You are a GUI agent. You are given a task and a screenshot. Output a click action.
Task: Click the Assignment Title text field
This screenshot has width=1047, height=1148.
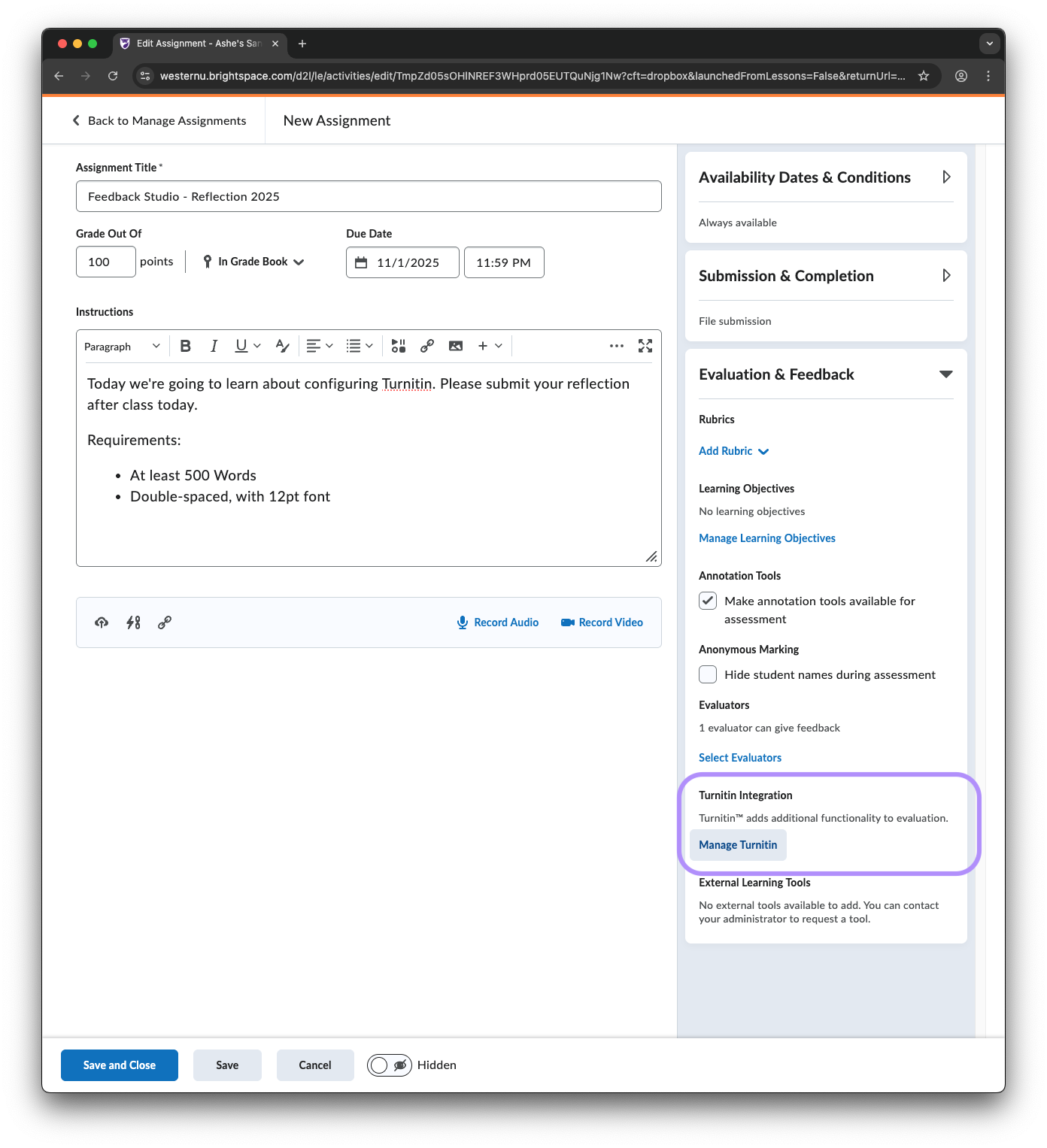[x=369, y=196]
